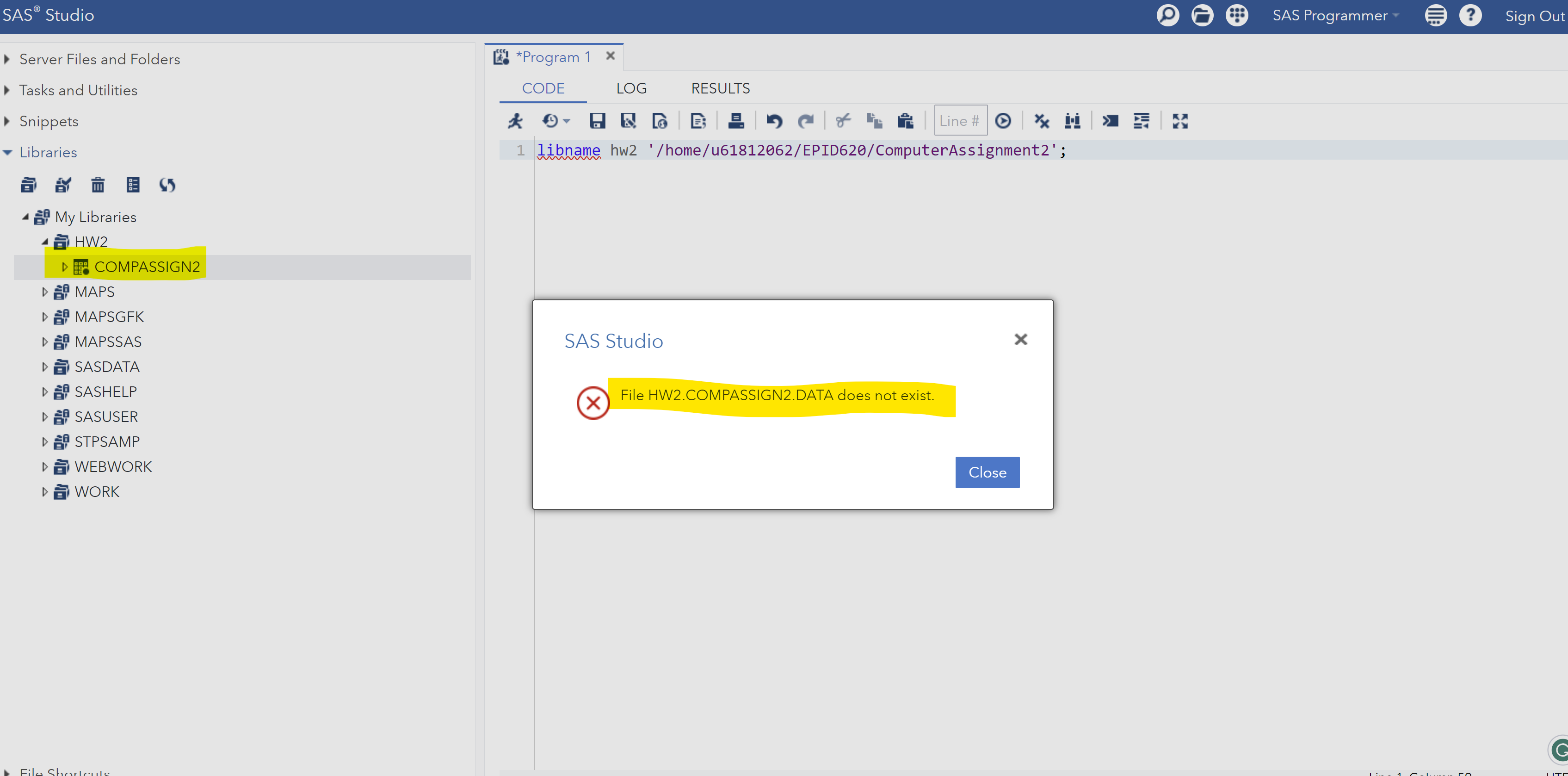Click the Maximize view icon in the toolbar
The image size is (1568, 776).
1179,121
